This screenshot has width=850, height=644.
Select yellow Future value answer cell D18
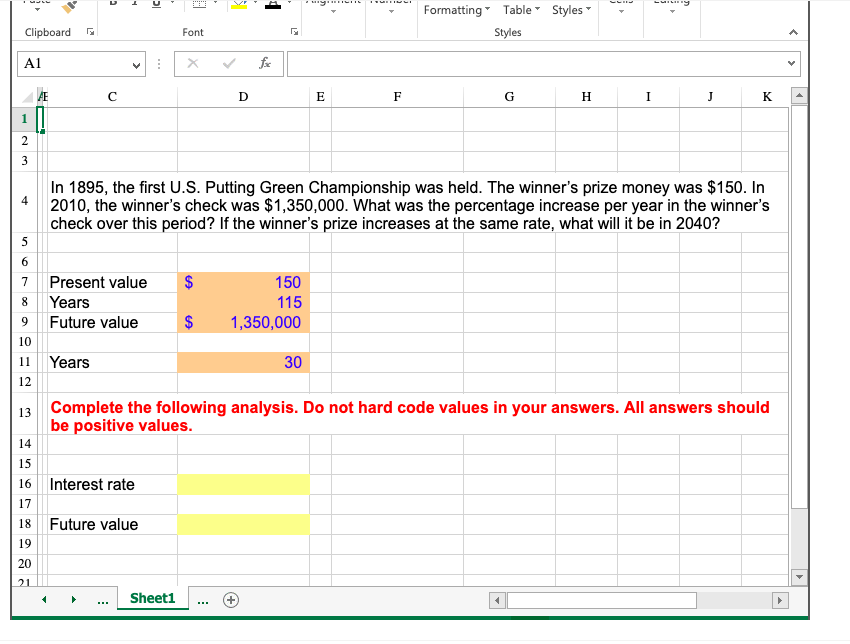point(243,525)
